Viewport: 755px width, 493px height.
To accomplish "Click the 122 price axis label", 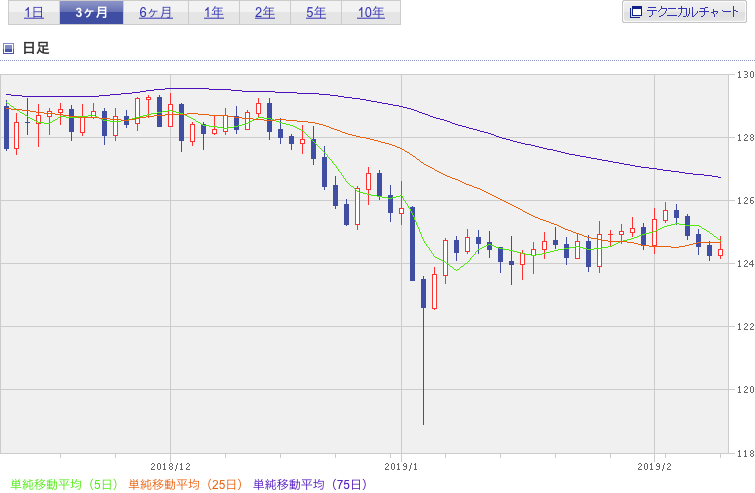I will (x=745, y=327).
